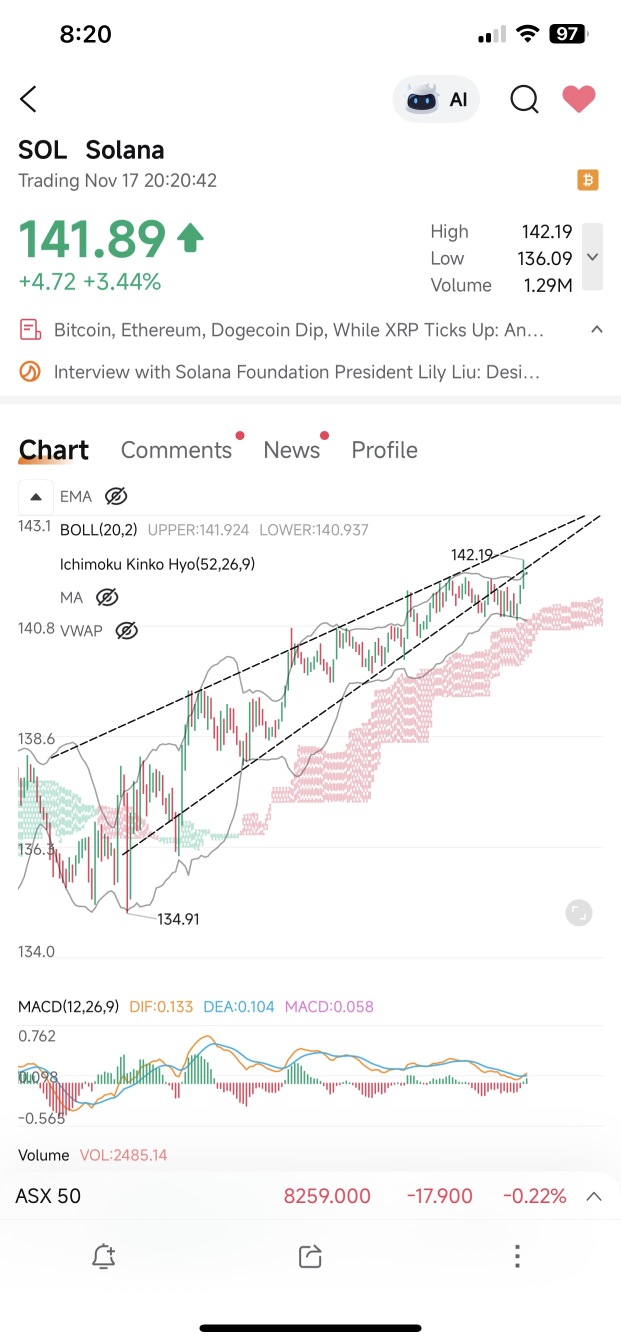Tap the orange Bitcoin badge icon

588,181
